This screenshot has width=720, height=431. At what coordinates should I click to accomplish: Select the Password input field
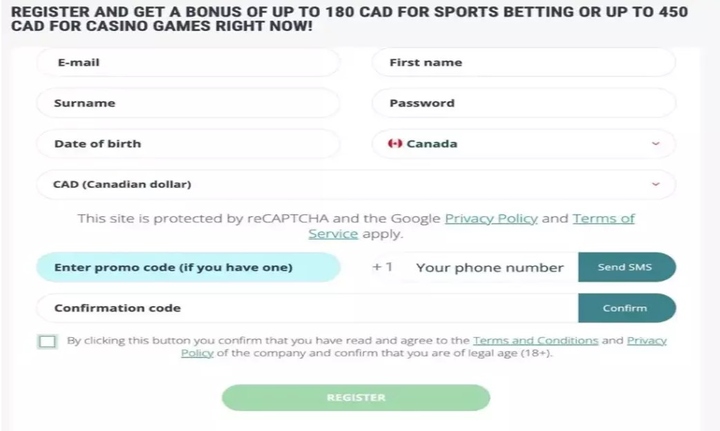(x=524, y=103)
